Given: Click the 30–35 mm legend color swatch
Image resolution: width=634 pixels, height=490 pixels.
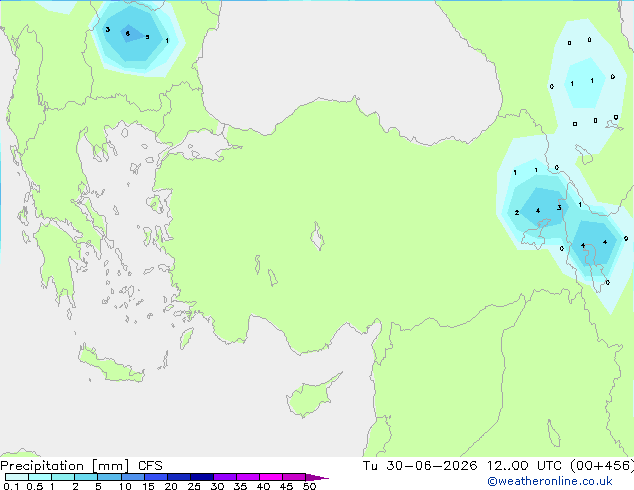Looking at the screenshot, I should click(225, 477).
